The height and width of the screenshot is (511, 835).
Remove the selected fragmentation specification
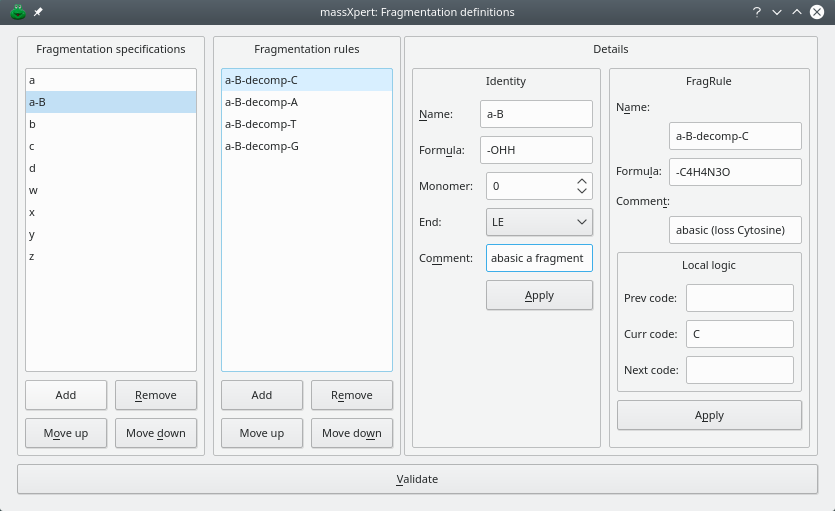tap(155, 395)
